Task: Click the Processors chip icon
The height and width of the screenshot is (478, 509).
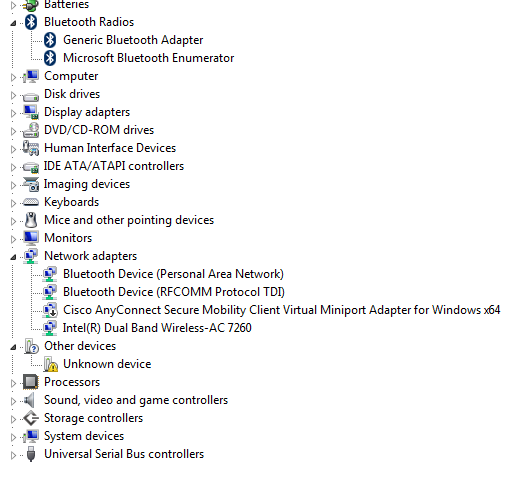Action: point(31,382)
